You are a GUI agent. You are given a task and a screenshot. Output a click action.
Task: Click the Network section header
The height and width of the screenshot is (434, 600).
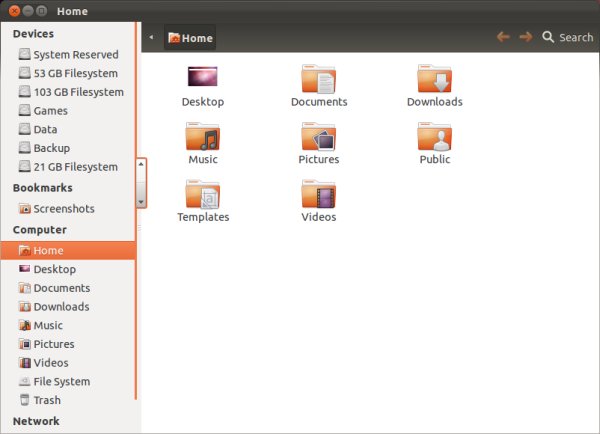36,421
